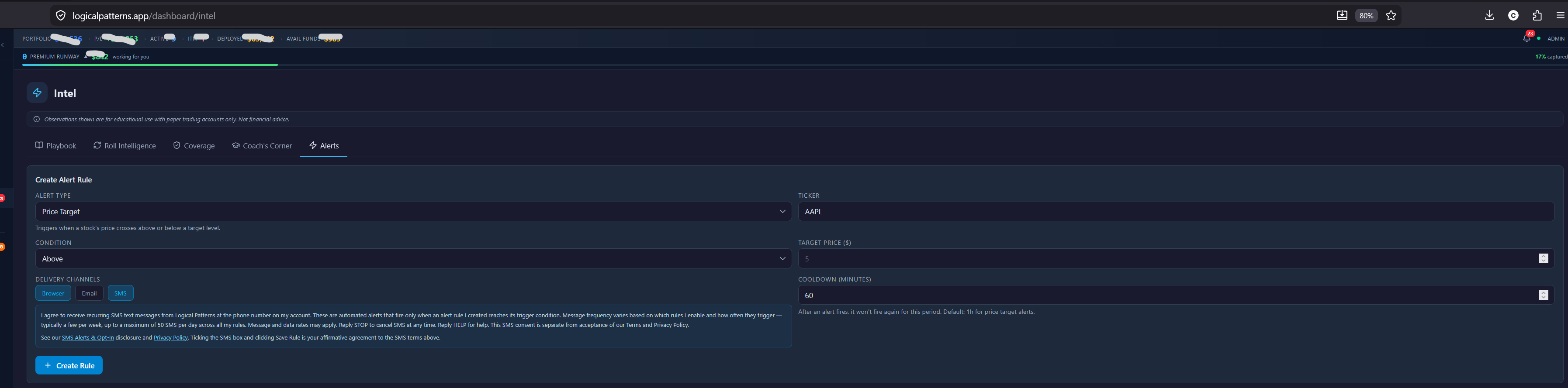Viewport: 1568px width, 388px height.
Task: Click the Create Rule button
Action: tap(69, 365)
